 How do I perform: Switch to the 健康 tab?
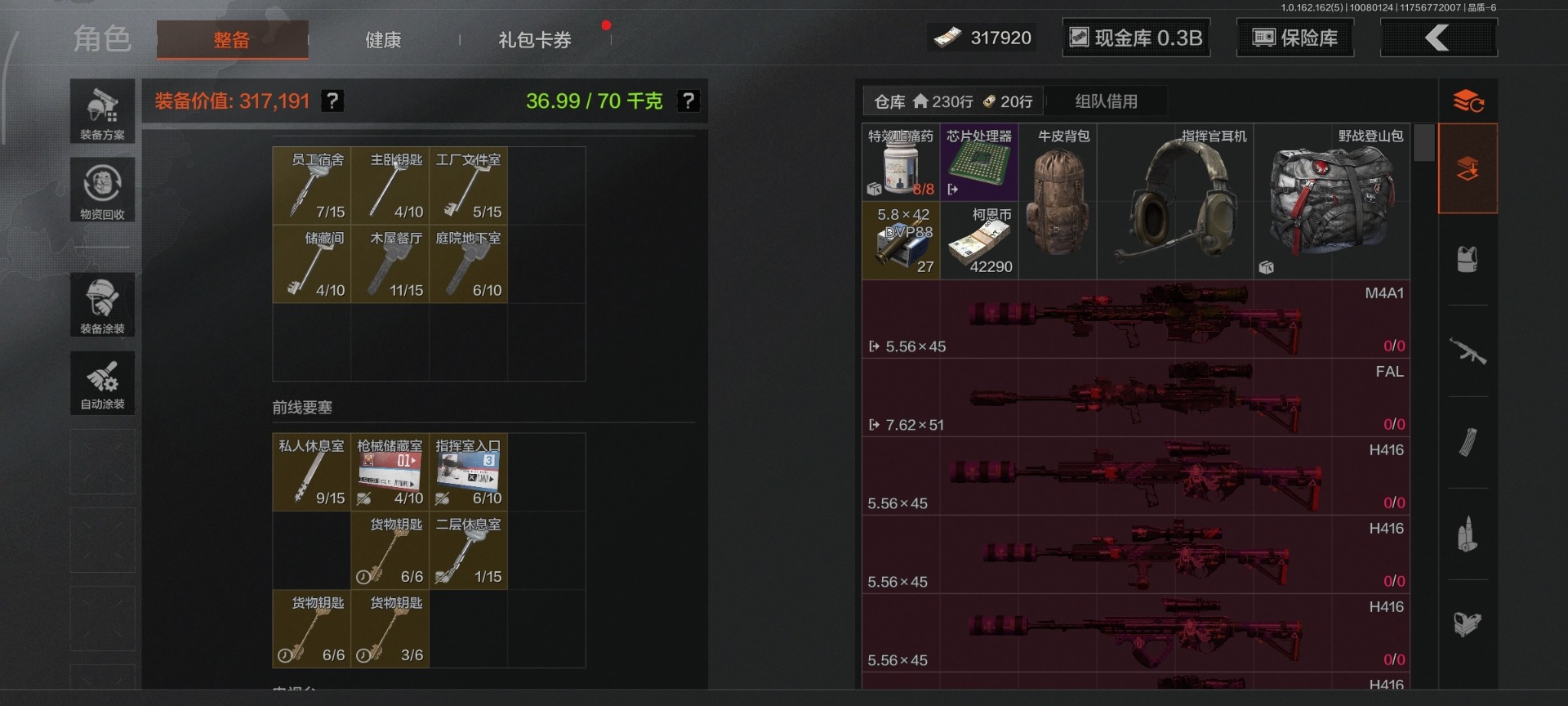coord(383,40)
